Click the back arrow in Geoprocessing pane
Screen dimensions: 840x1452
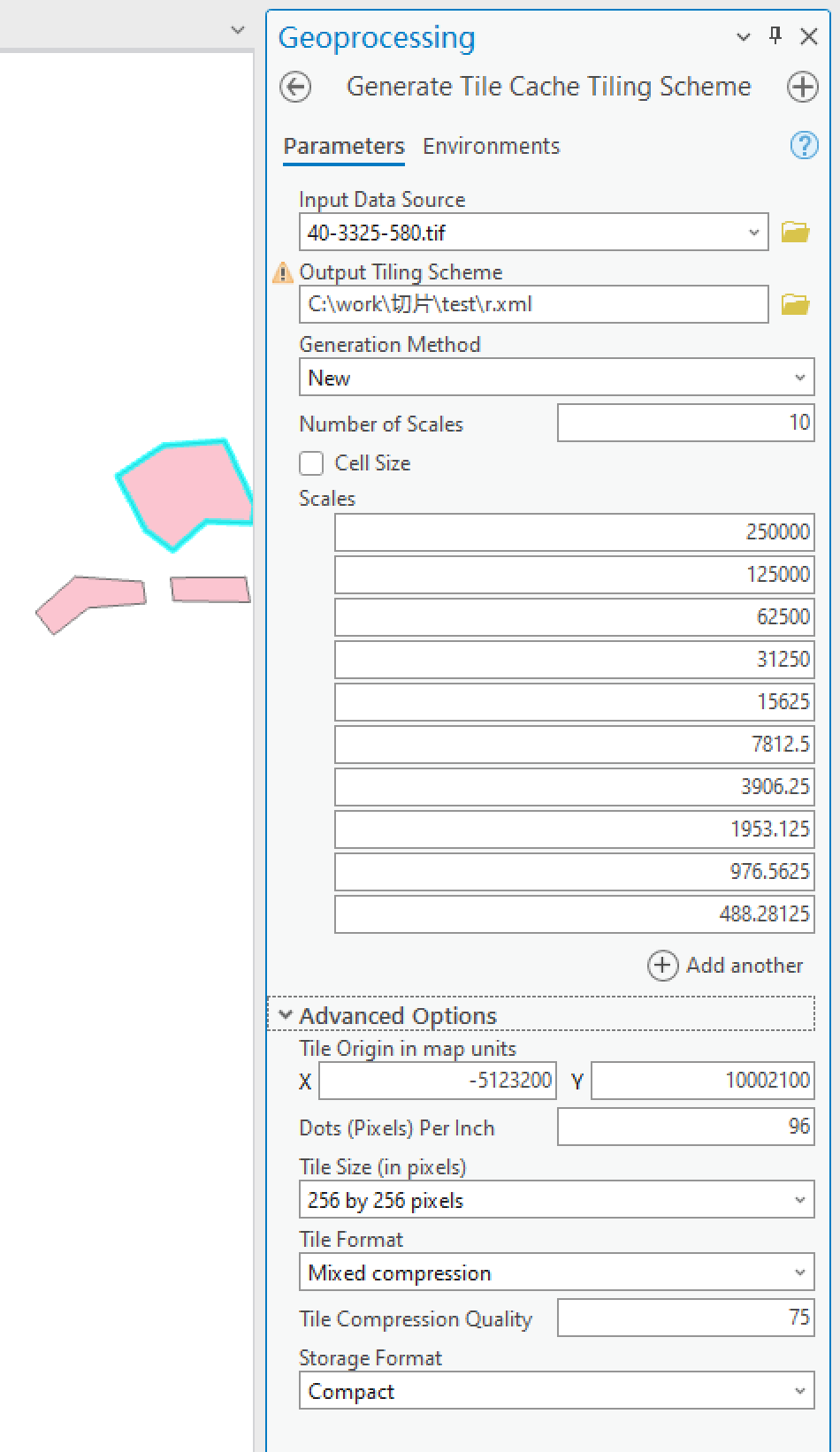click(295, 87)
